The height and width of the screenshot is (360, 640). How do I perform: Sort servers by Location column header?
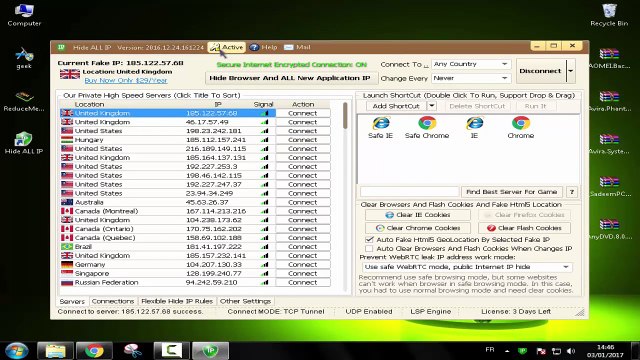(89, 104)
